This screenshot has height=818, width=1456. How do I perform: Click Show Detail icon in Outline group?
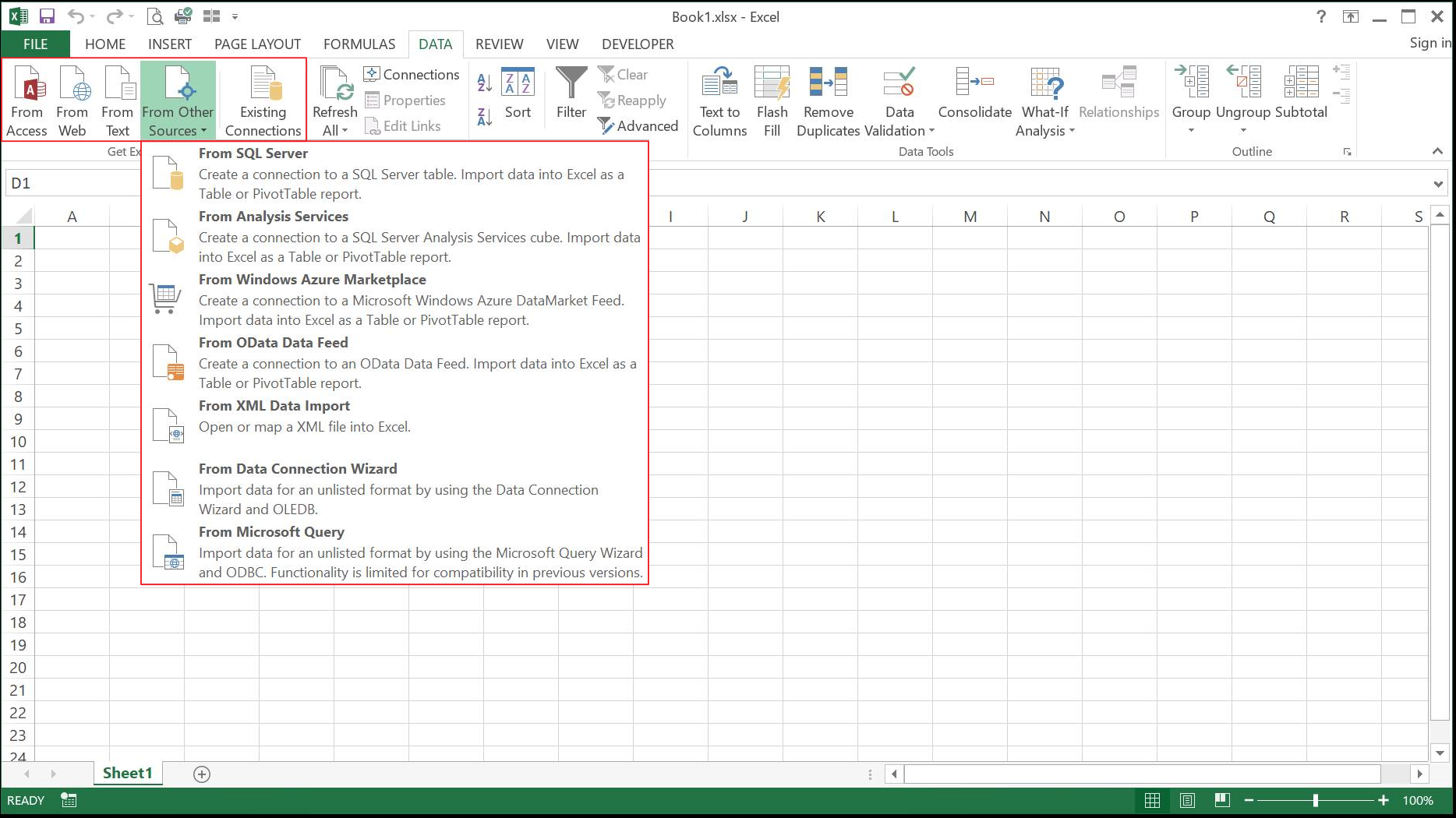pyautogui.click(x=1341, y=72)
